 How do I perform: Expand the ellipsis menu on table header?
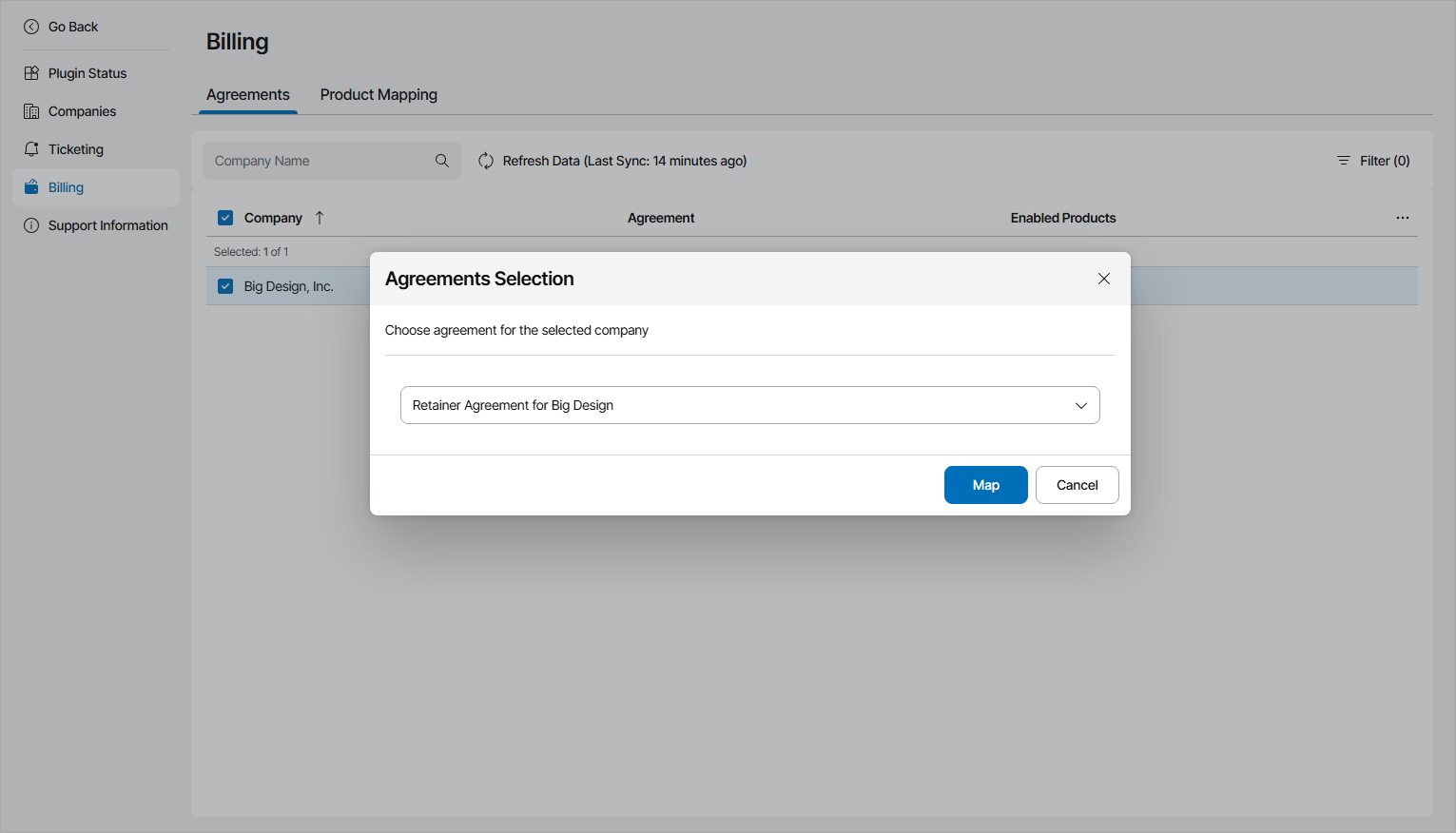tap(1403, 217)
